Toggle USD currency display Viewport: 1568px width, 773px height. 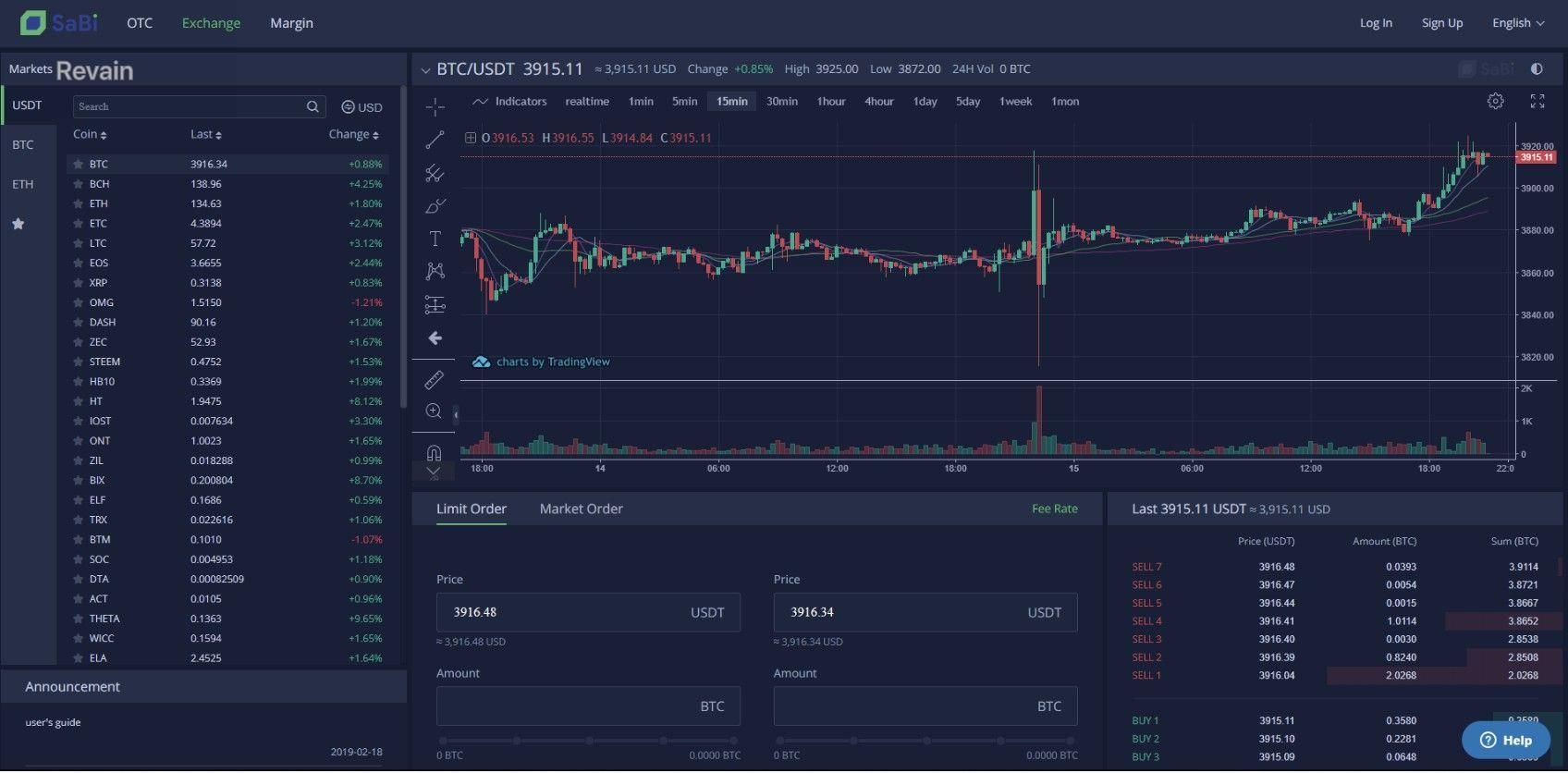click(x=361, y=107)
